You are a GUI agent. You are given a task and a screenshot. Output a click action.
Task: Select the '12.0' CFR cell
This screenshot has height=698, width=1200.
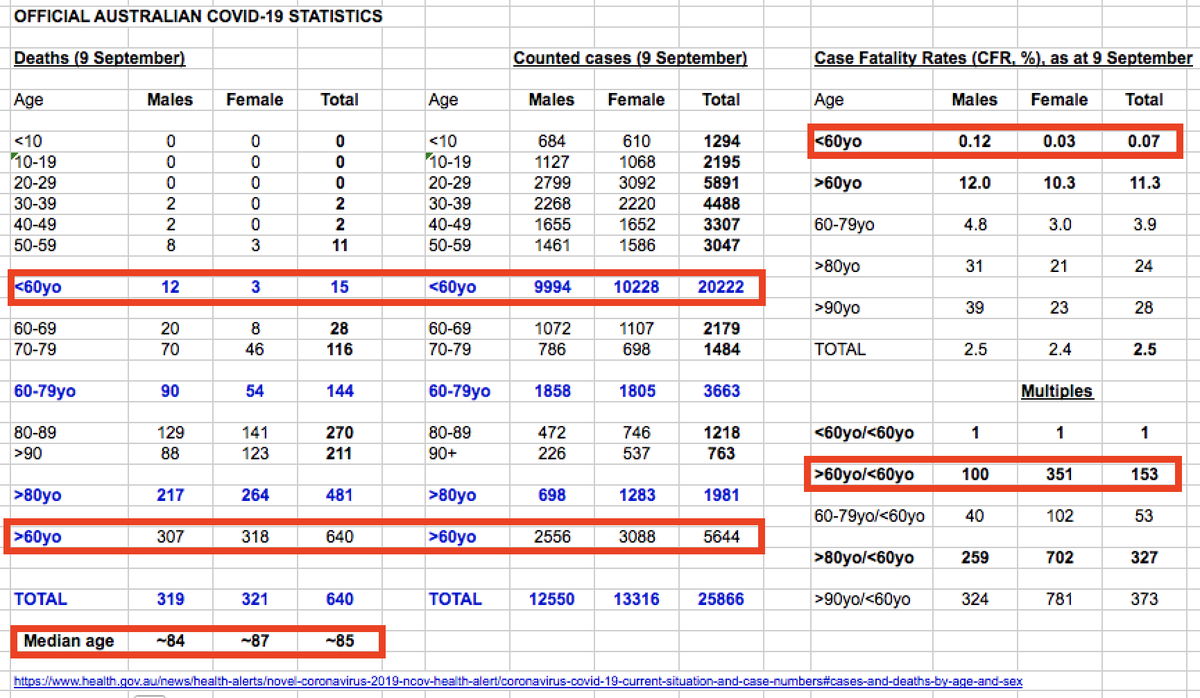point(975,183)
